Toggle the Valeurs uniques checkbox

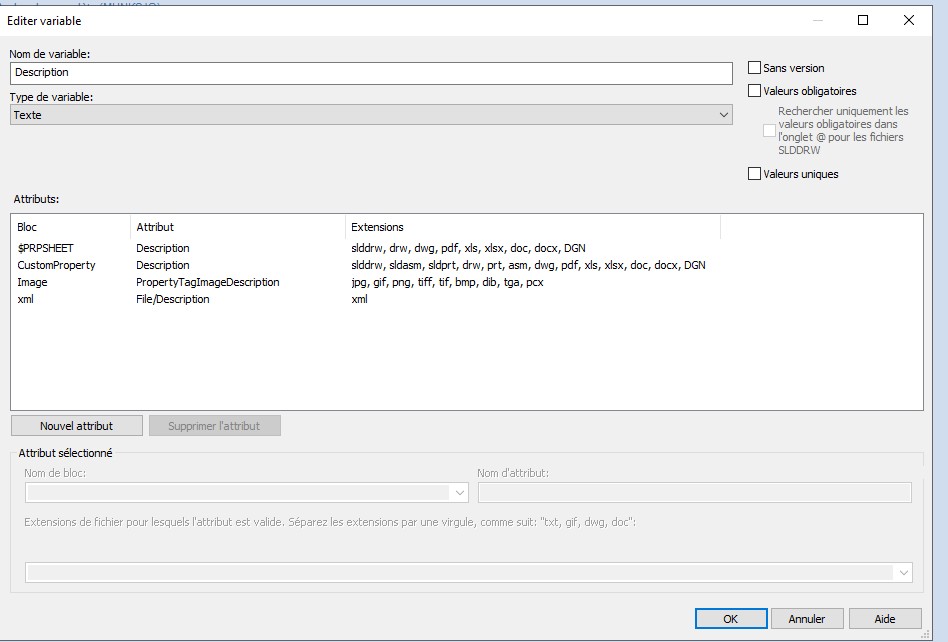755,174
